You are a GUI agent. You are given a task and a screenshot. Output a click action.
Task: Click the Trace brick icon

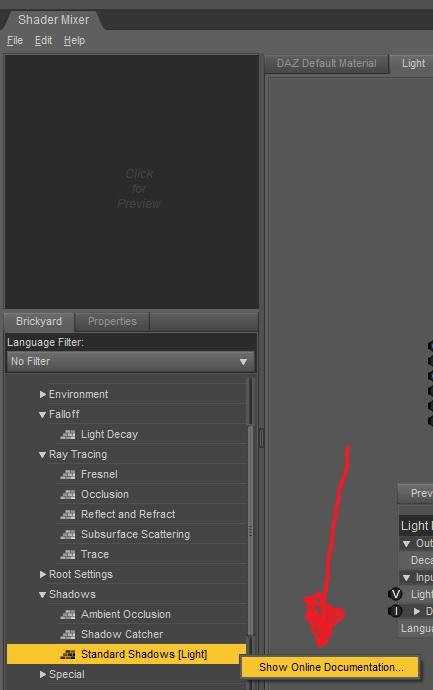coord(68,554)
